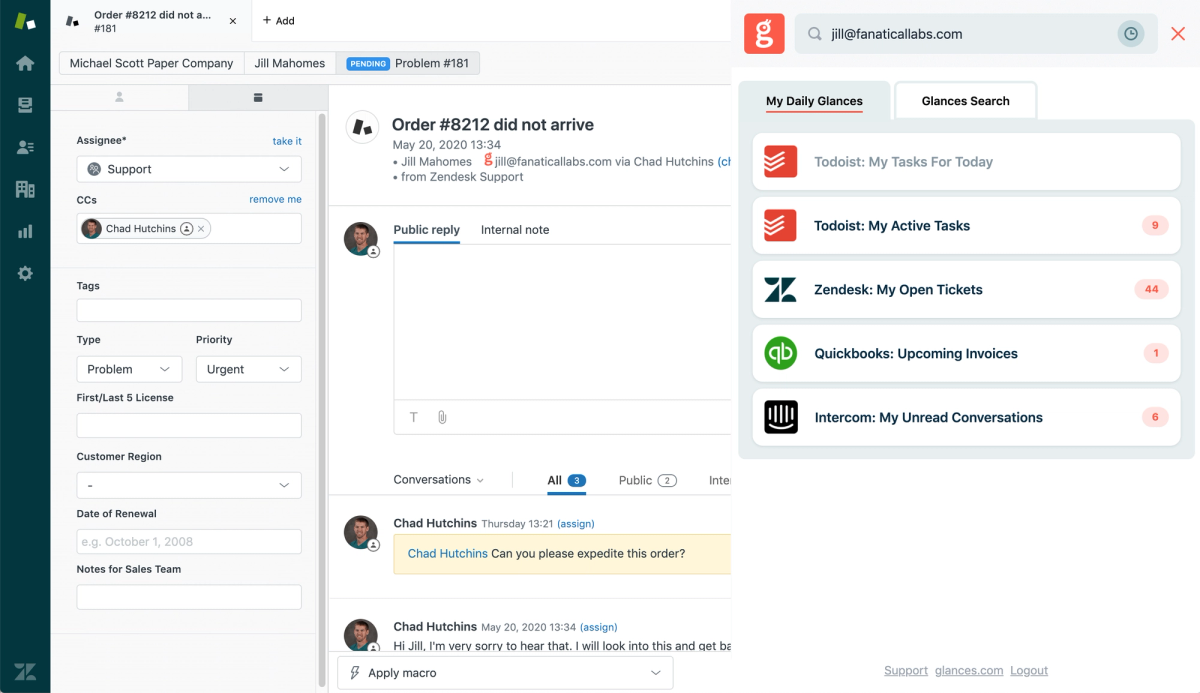Click the remove me link
Screen dimensions: 1200x693
coord(275,199)
